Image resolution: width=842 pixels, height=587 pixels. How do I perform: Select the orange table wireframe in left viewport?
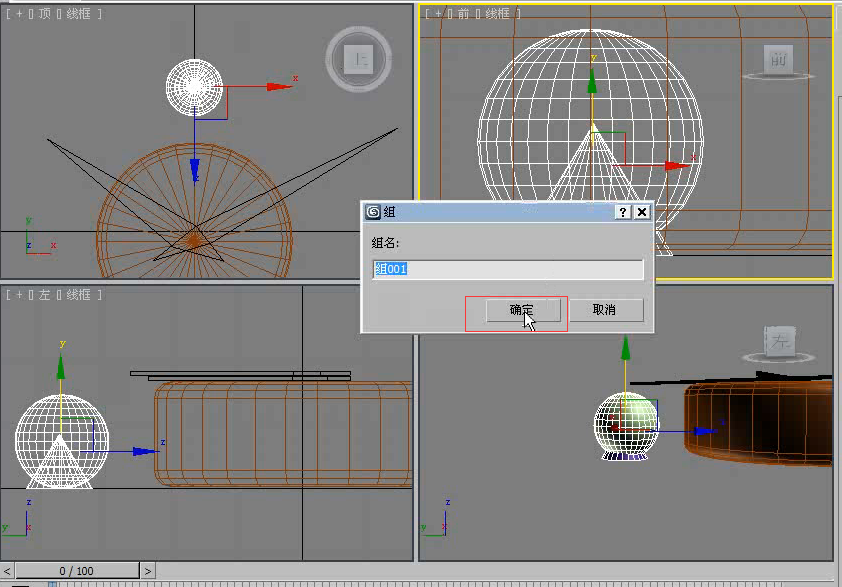click(x=284, y=434)
